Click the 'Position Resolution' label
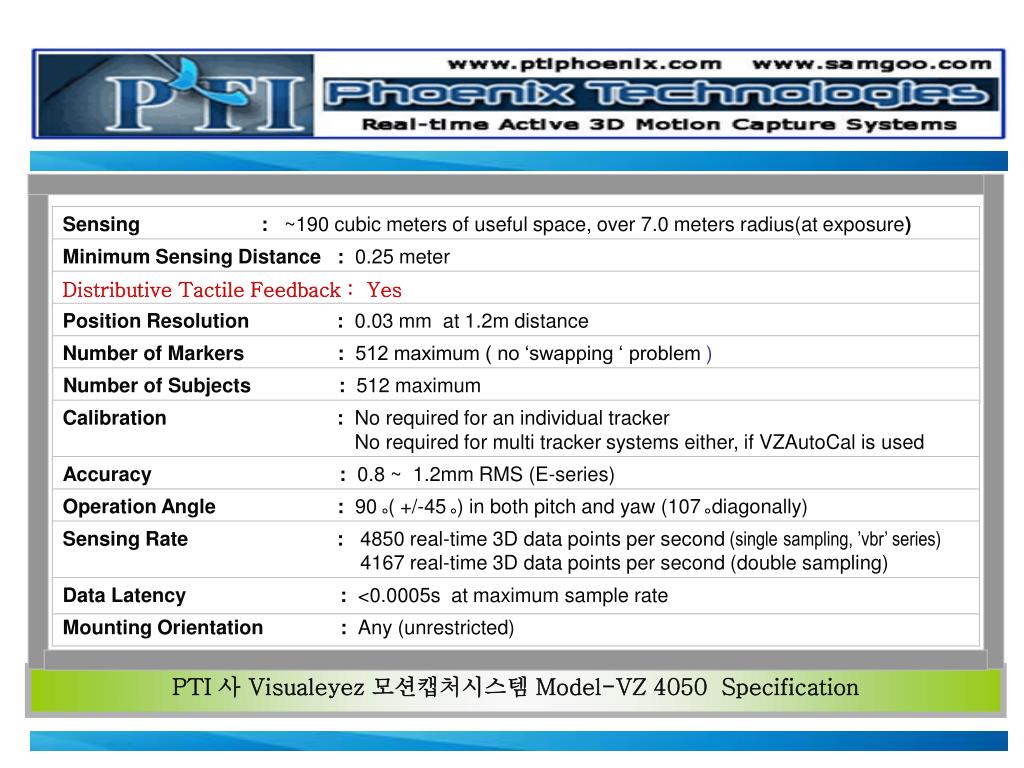Image resolution: width=1024 pixels, height=768 pixels. (155, 321)
